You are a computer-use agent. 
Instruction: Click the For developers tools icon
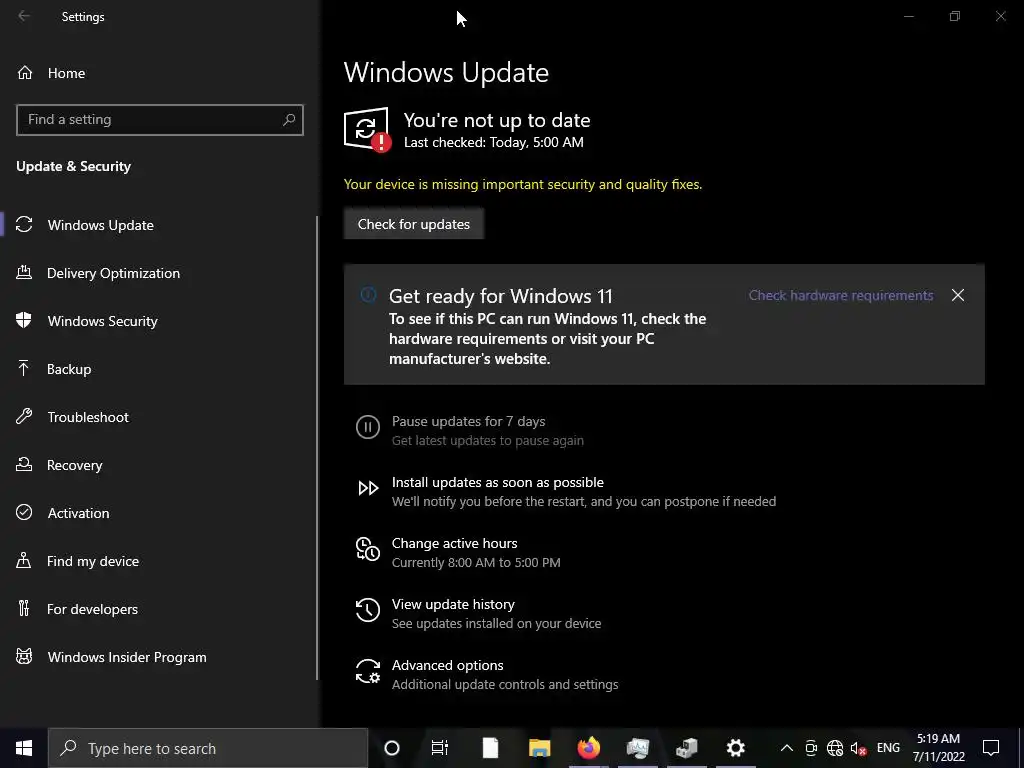pyautogui.click(x=24, y=609)
